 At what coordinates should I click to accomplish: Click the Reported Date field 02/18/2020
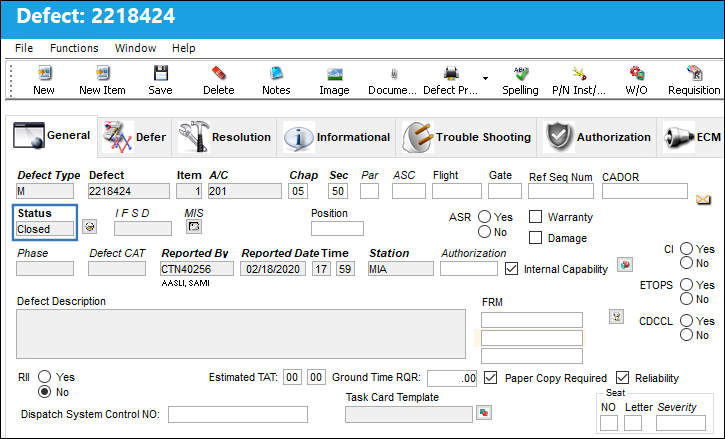tap(272, 269)
